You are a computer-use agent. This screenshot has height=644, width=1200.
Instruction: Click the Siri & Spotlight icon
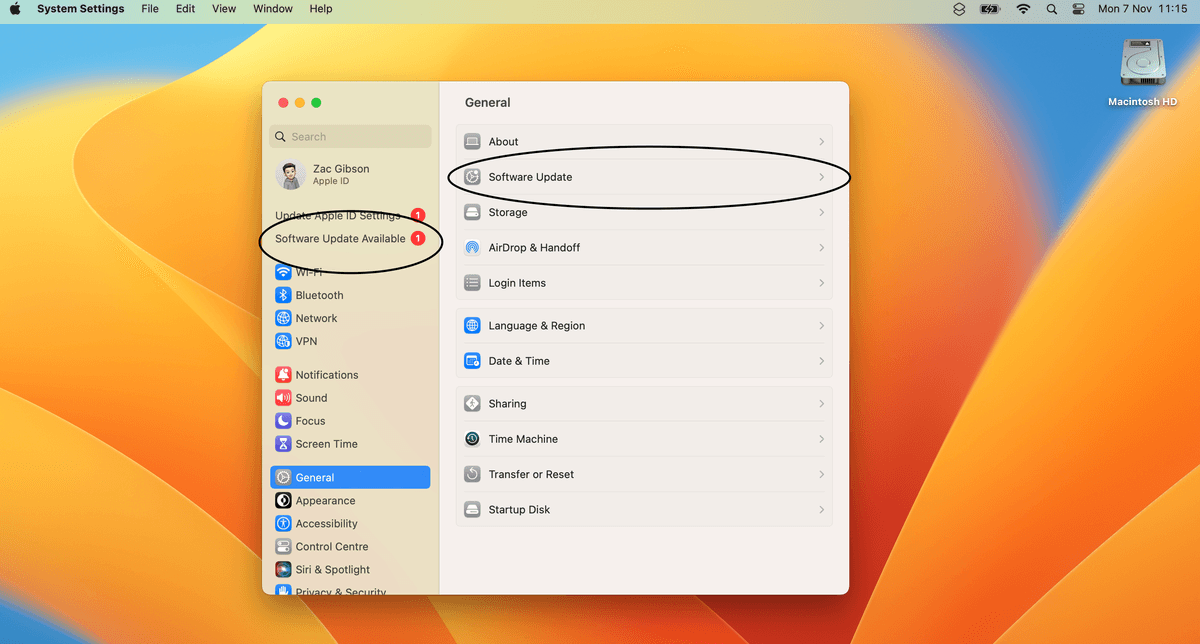coord(283,570)
